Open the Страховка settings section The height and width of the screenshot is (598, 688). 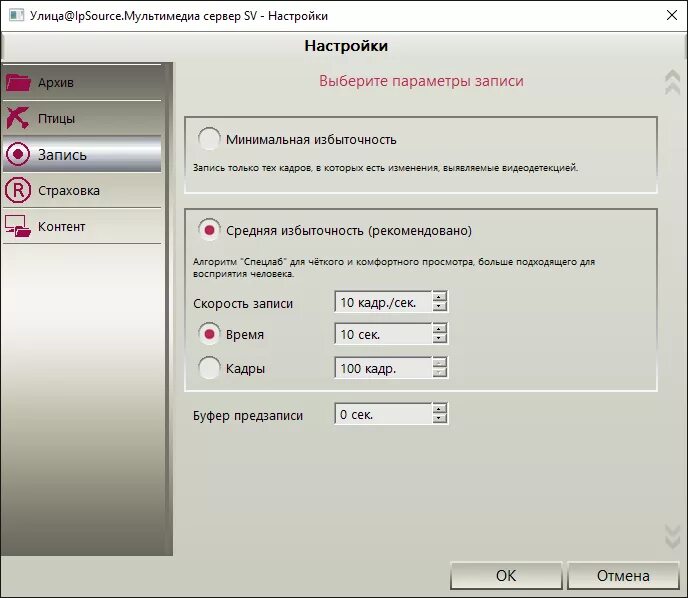tap(82, 190)
